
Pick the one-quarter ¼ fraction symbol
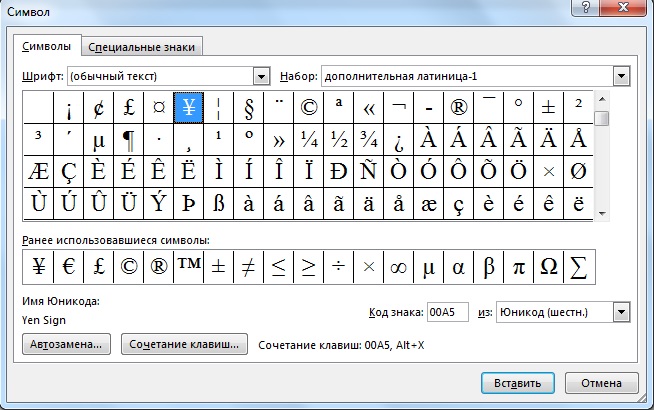309,140
